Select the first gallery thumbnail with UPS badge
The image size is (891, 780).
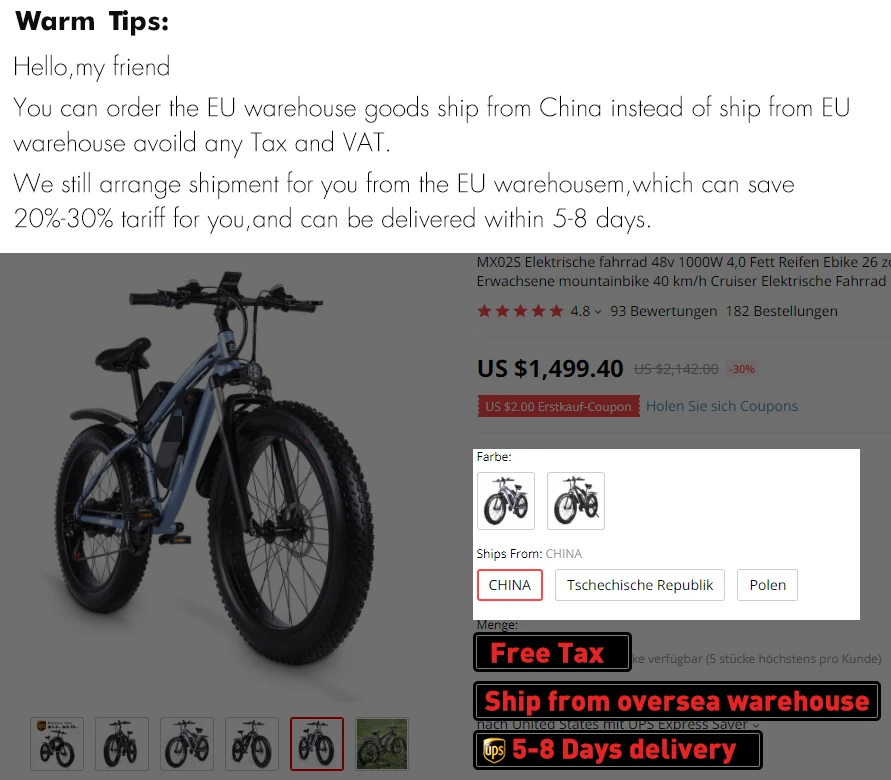click(x=57, y=744)
